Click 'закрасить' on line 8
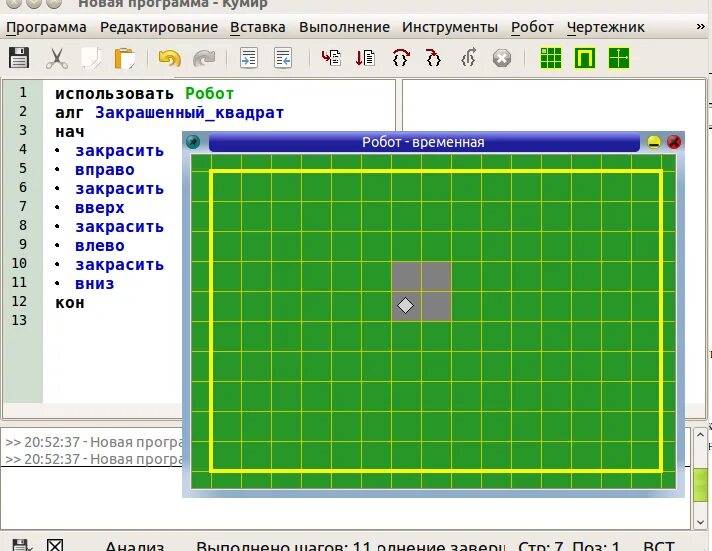Image resolution: width=712 pixels, height=551 pixels. [x=119, y=227]
